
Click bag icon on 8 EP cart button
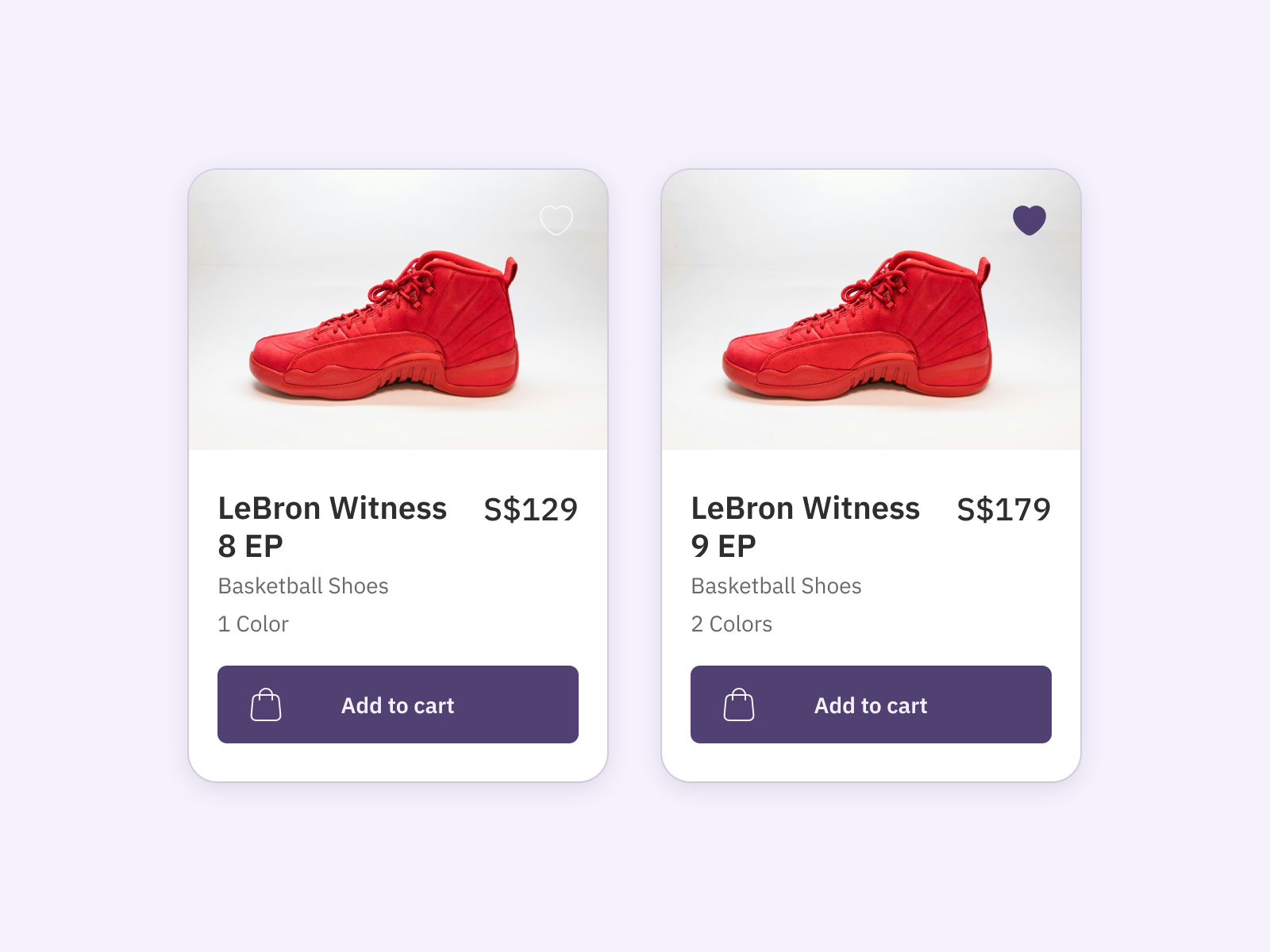pyautogui.click(x=266, y=704)
